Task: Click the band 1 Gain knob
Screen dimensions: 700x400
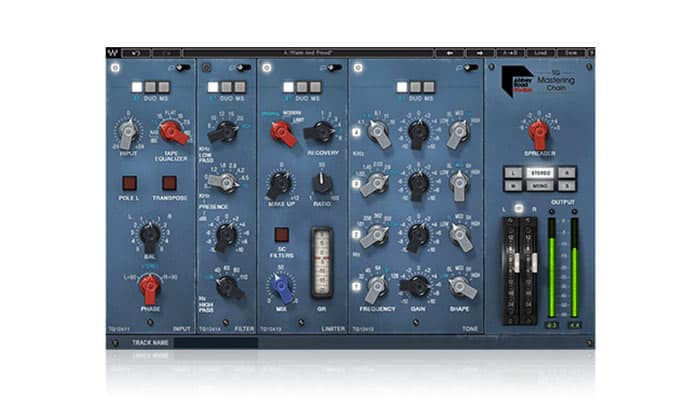Action: click(x=415, y=286)
